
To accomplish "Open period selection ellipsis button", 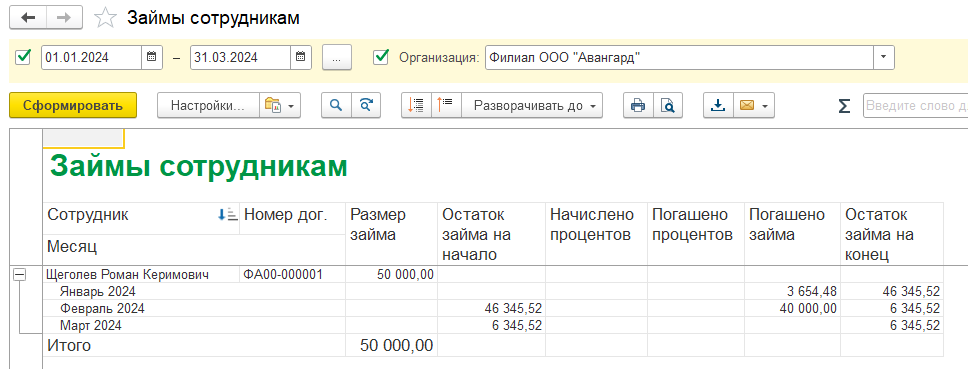I will pos(336,57).
